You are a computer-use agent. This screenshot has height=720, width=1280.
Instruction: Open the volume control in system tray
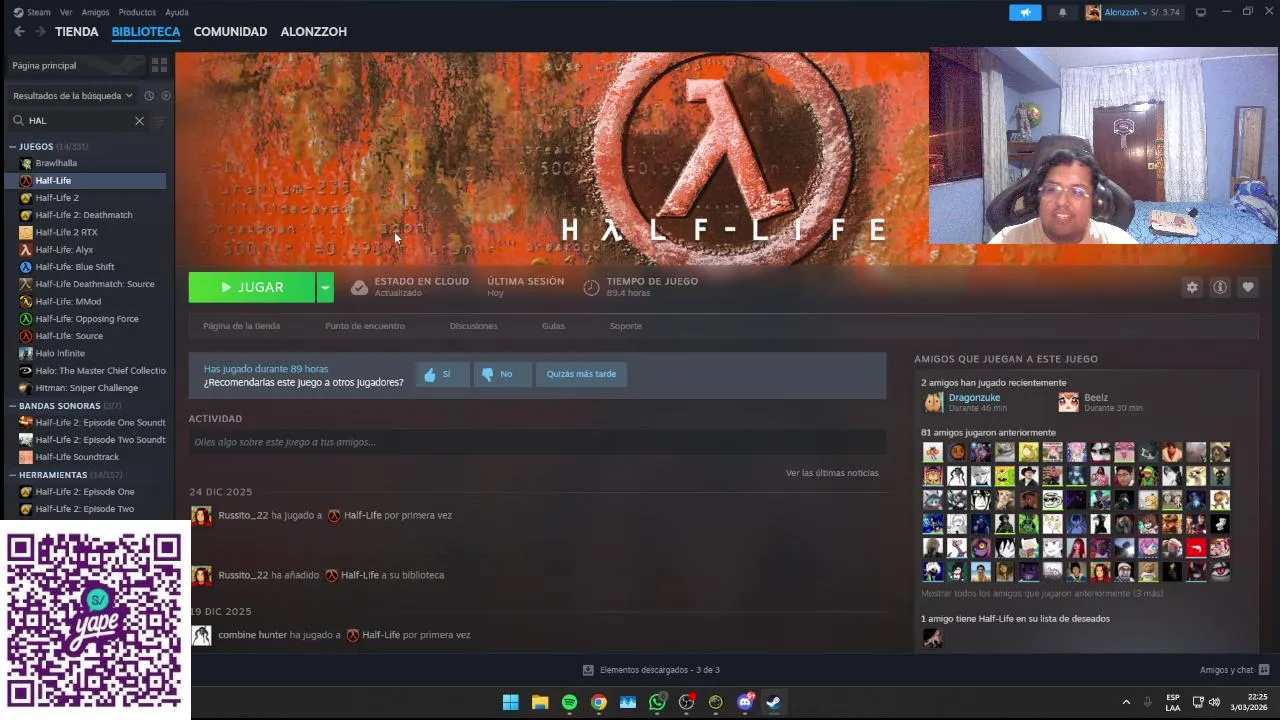(x=1214, y=702)
